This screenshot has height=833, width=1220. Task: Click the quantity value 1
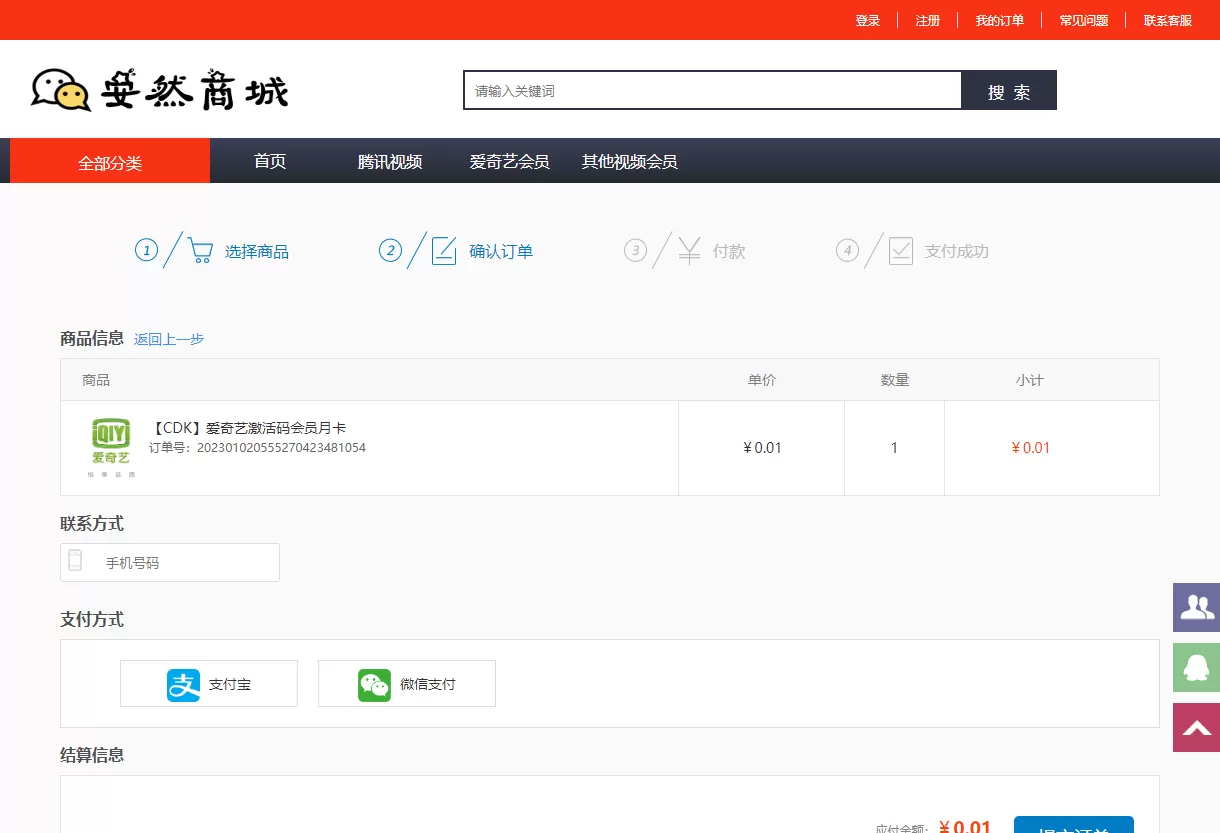pyautogui.click(x=895, y=448)
